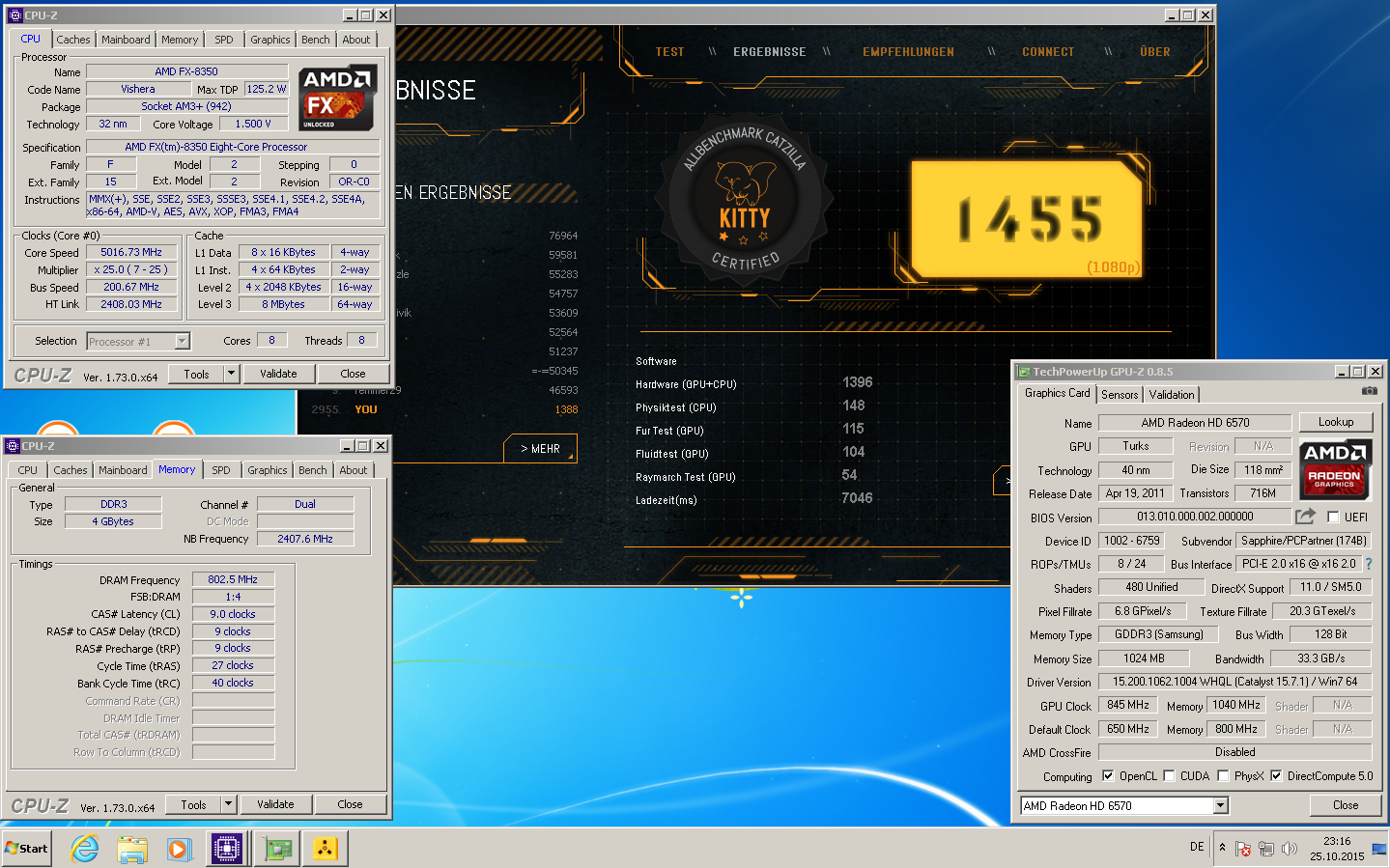Open Internet Explorer from the taskbar

point(85,849)
